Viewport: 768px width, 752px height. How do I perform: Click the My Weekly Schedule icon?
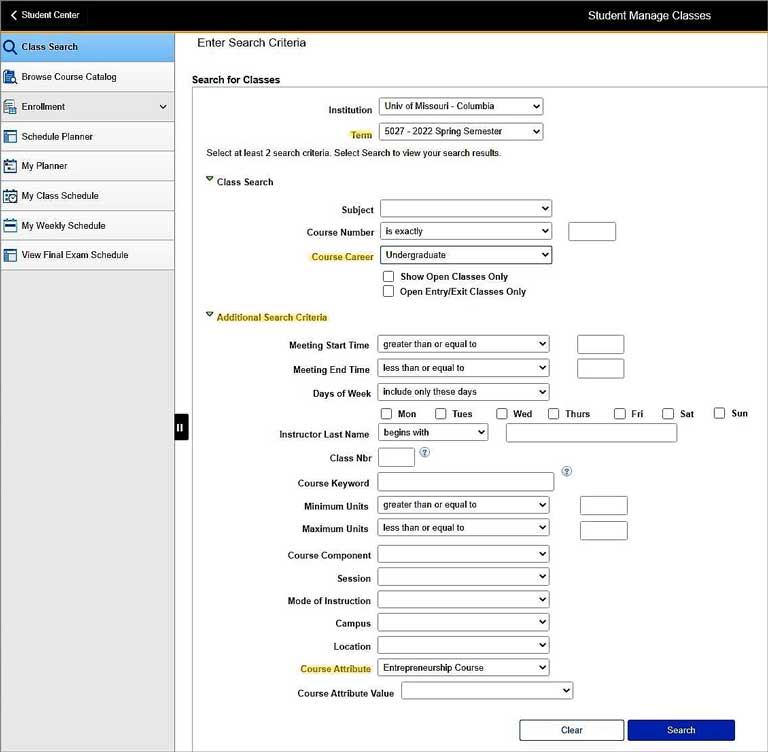[11, 226]
